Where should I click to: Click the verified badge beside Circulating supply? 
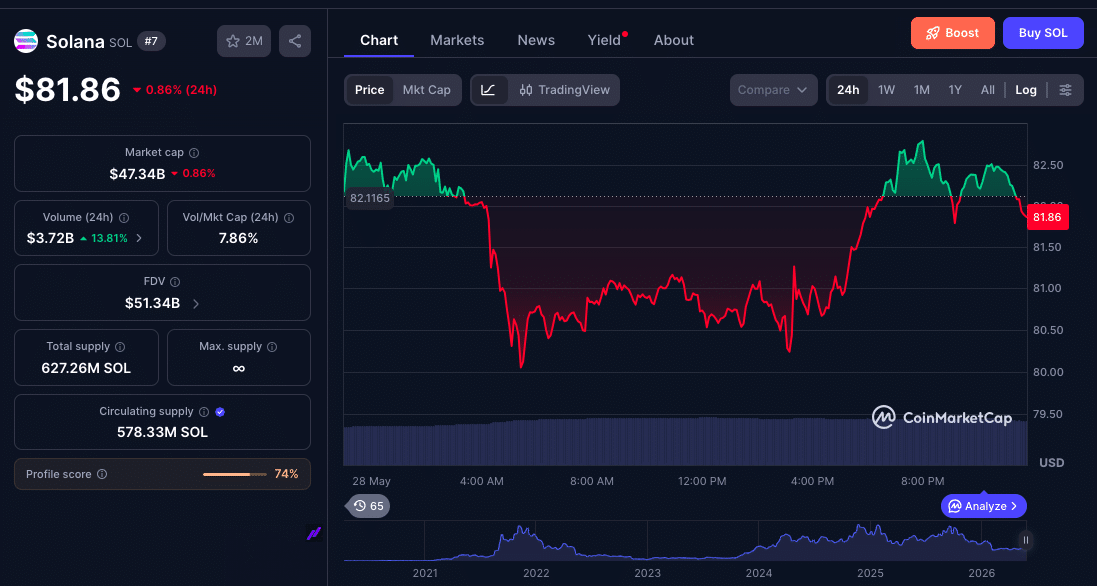(220, 412)
